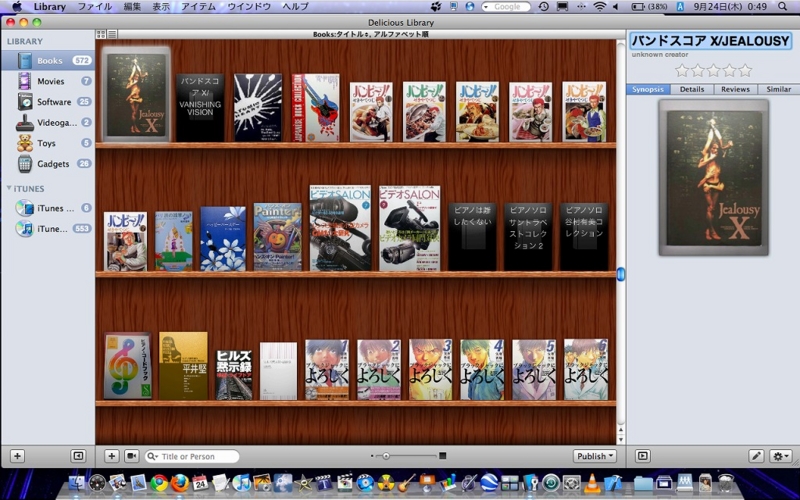This screenshot has height=500, width=800.
Task: Open the battery status menu
Action: tap(650, 7)
